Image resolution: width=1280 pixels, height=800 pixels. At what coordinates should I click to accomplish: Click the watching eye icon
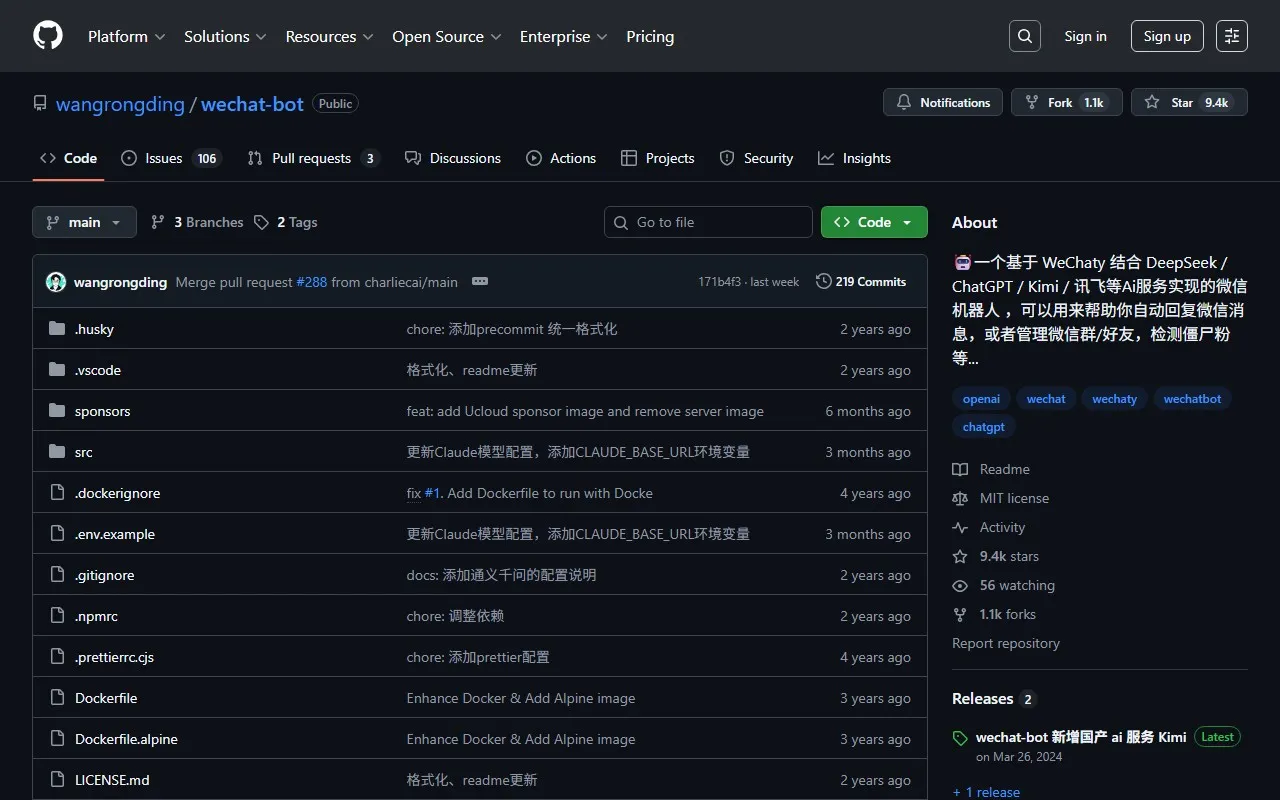960,585
